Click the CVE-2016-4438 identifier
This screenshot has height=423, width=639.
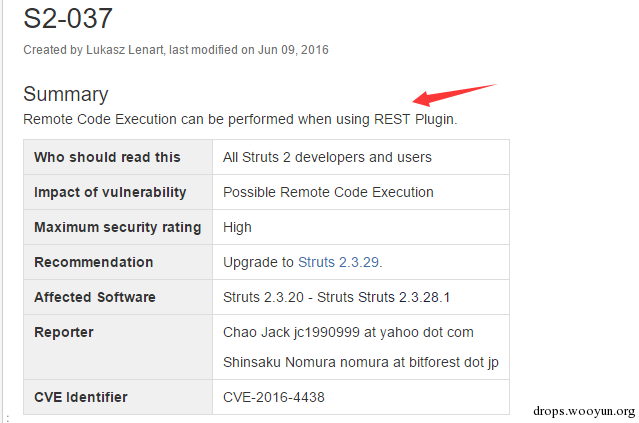point(274,397)
